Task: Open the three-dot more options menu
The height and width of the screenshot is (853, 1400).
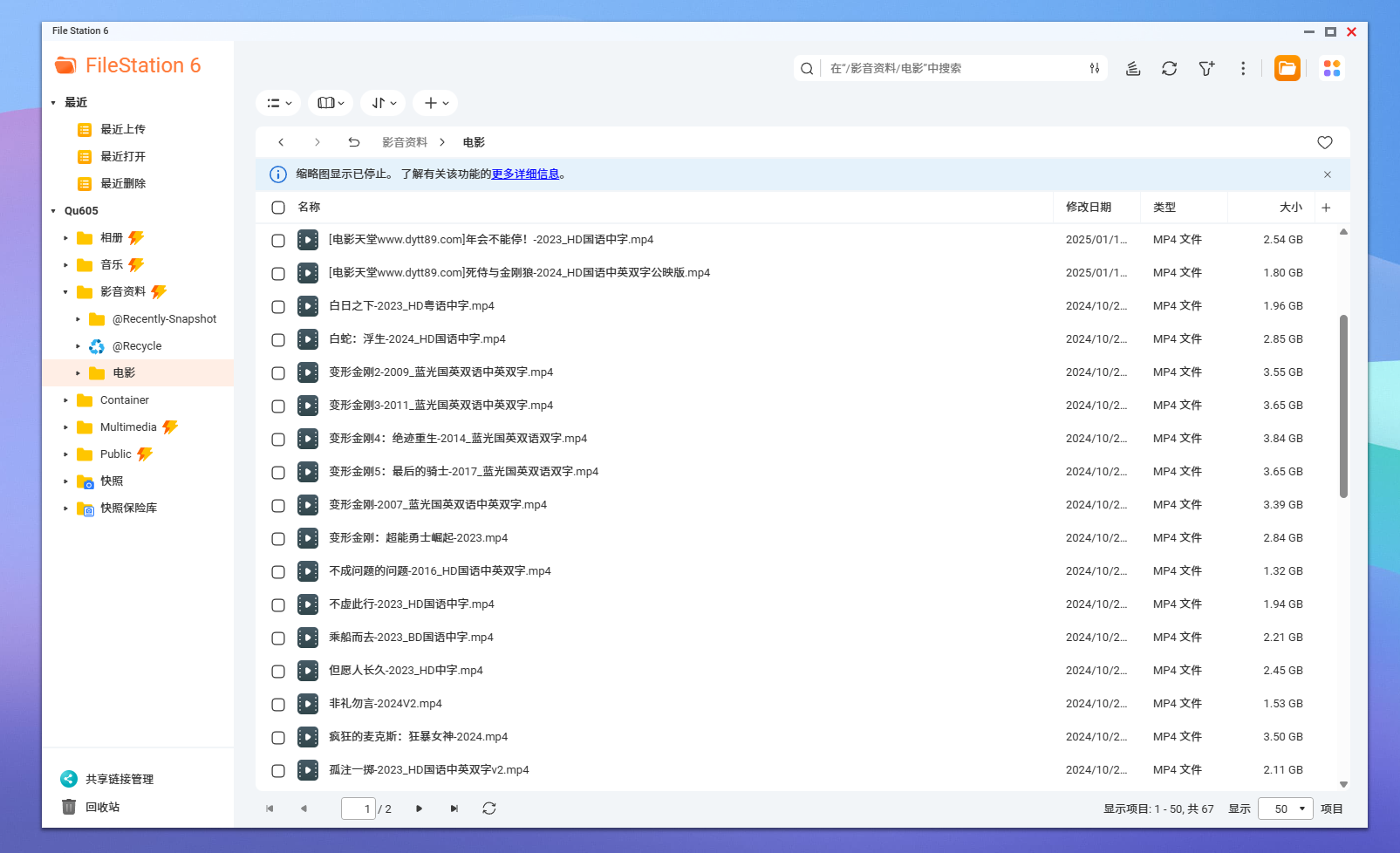Action: pyautogui.click(x=1243, y=68)
